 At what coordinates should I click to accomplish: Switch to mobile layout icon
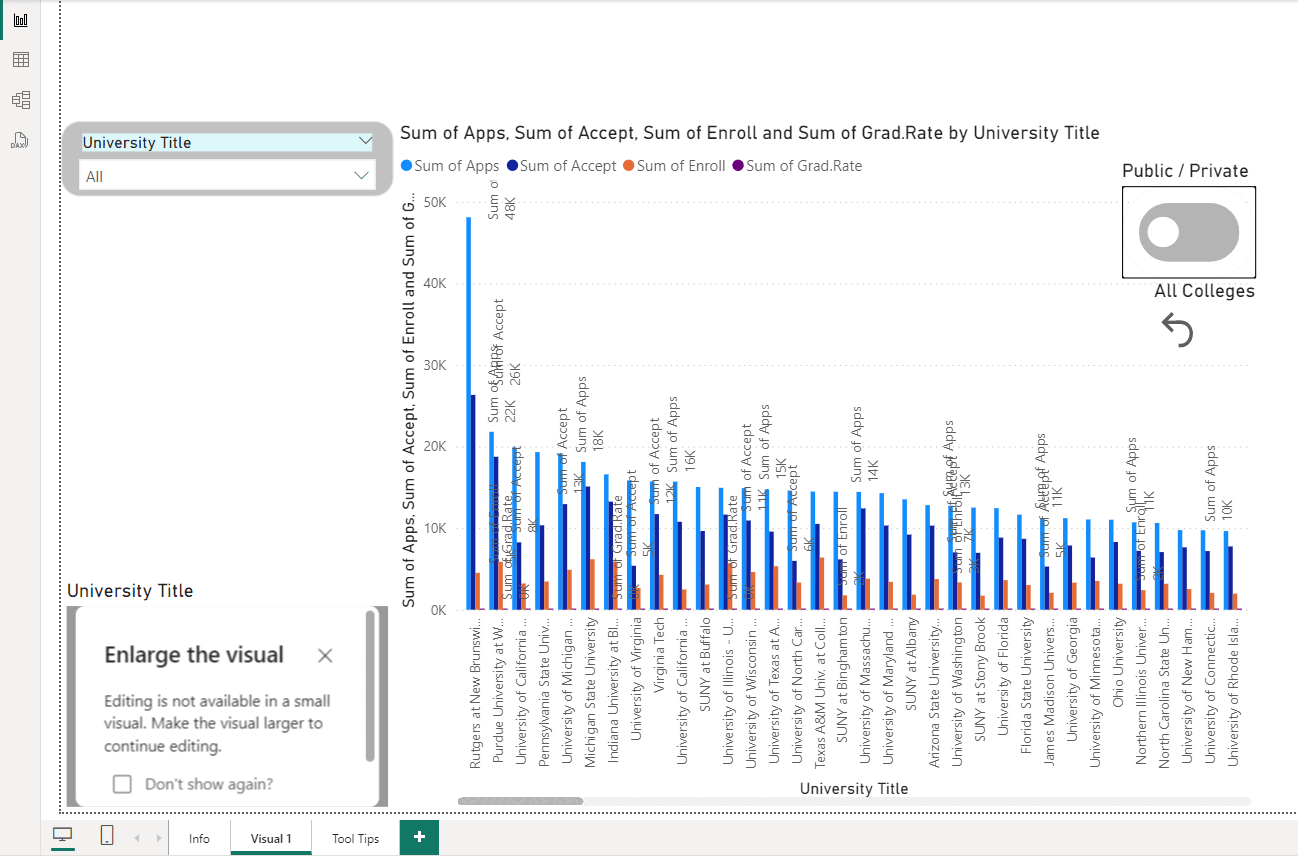(x=107, y=836)
